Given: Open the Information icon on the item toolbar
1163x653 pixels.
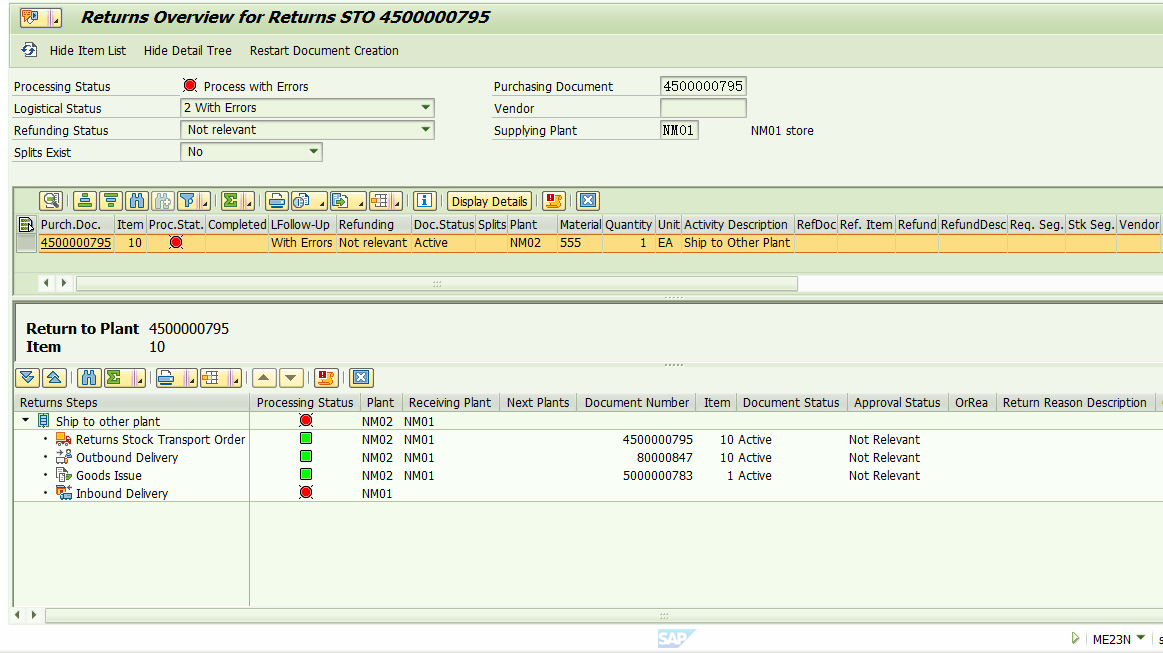Looking at the screenshot, I should 424,200.
